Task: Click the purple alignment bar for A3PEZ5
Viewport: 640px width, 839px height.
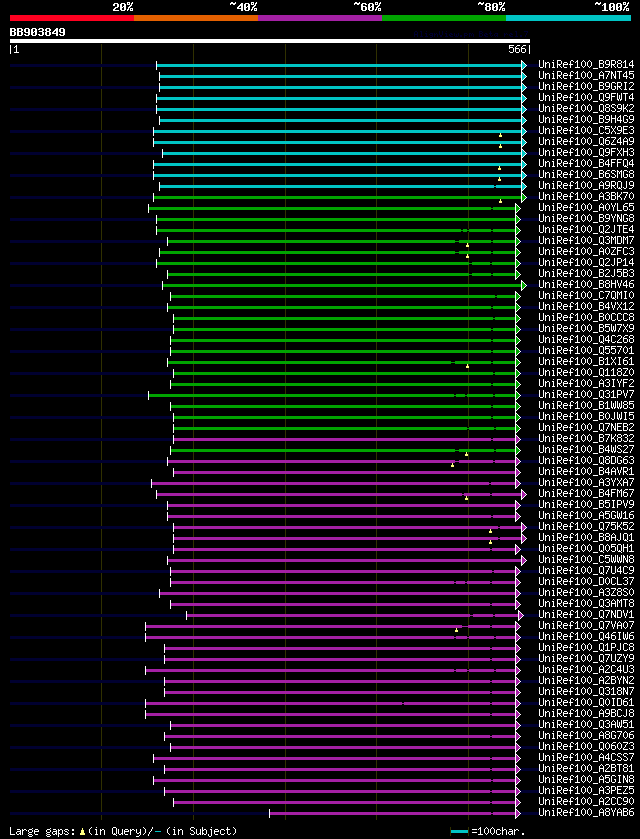Action: click(340, 789)
